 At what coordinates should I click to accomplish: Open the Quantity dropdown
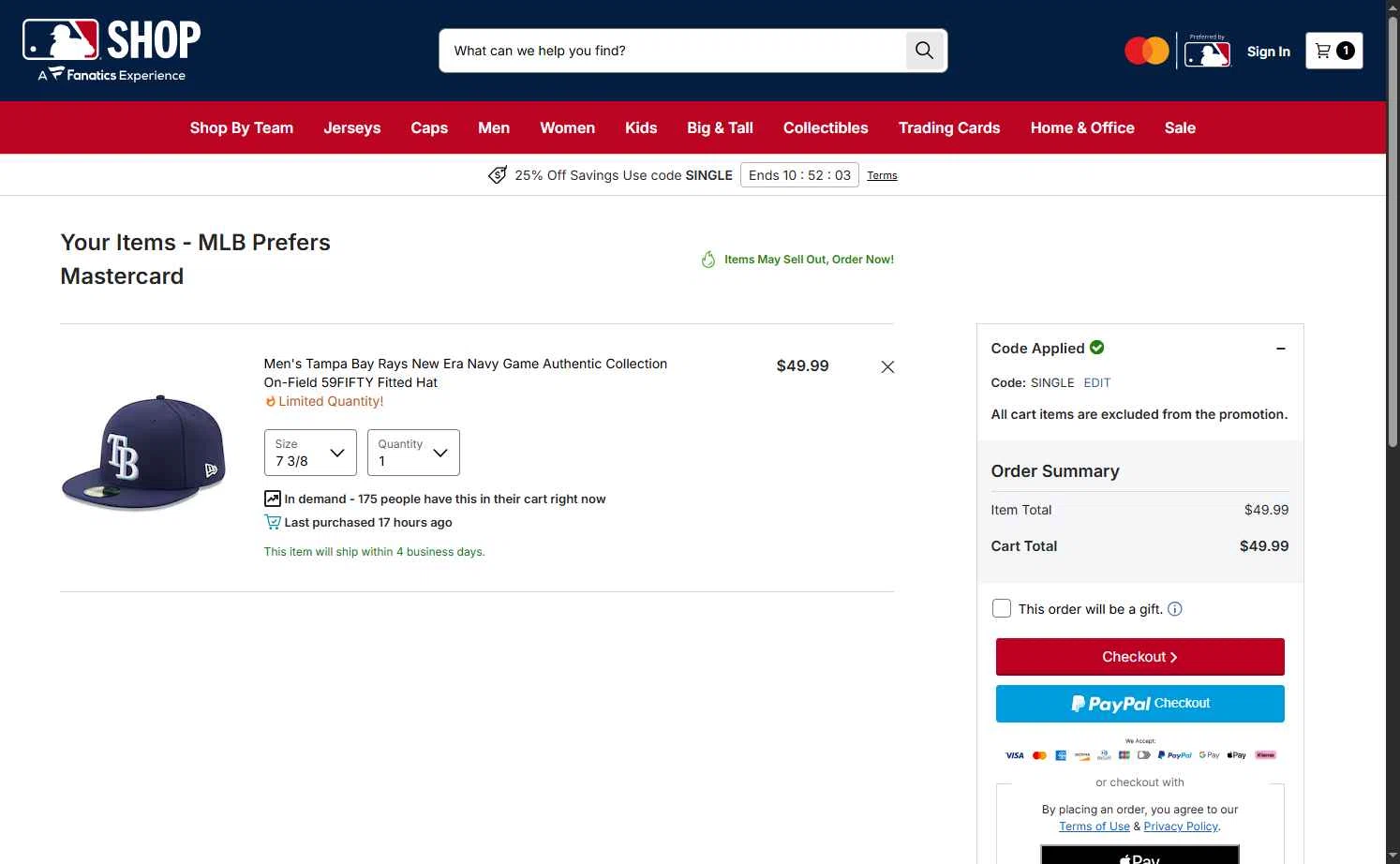413,453
